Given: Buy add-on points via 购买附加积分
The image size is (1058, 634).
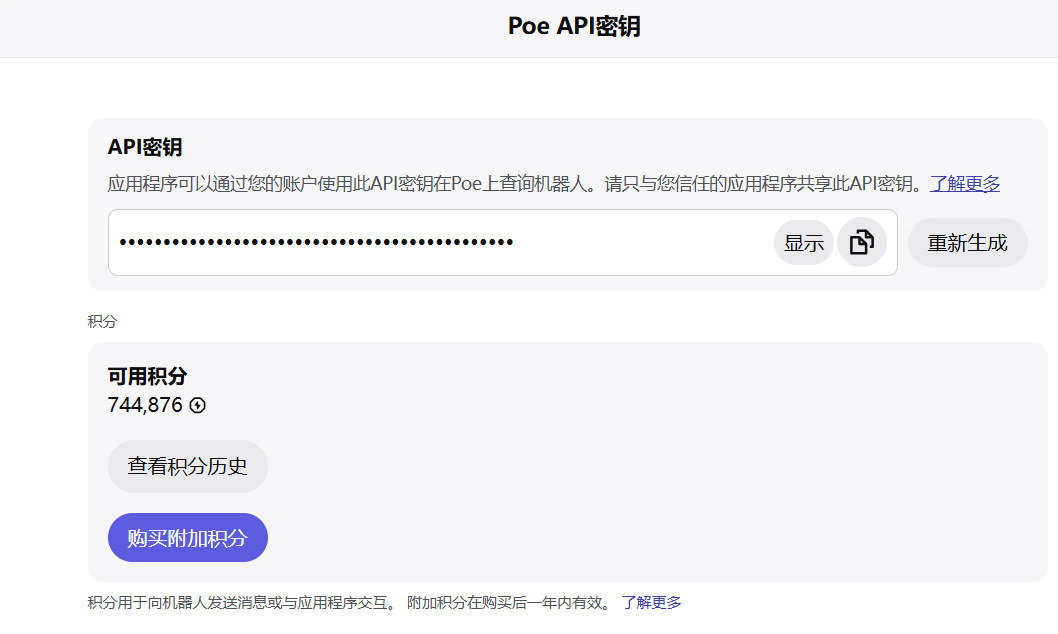Looking at the screenshot, I should coord(188,538).
